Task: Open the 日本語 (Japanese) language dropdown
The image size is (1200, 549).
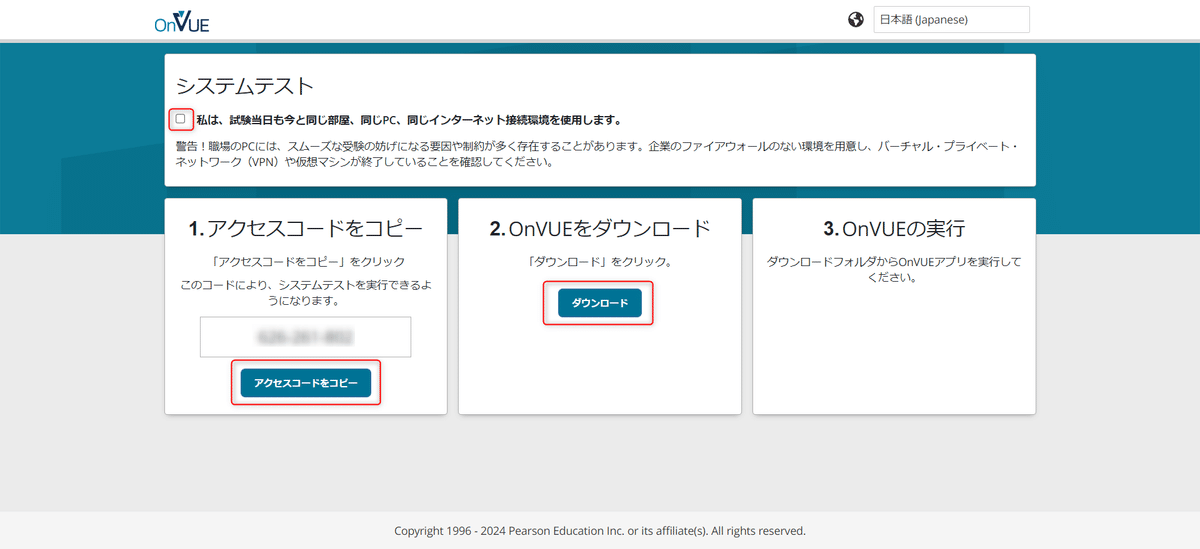Action: coord(951,19)
